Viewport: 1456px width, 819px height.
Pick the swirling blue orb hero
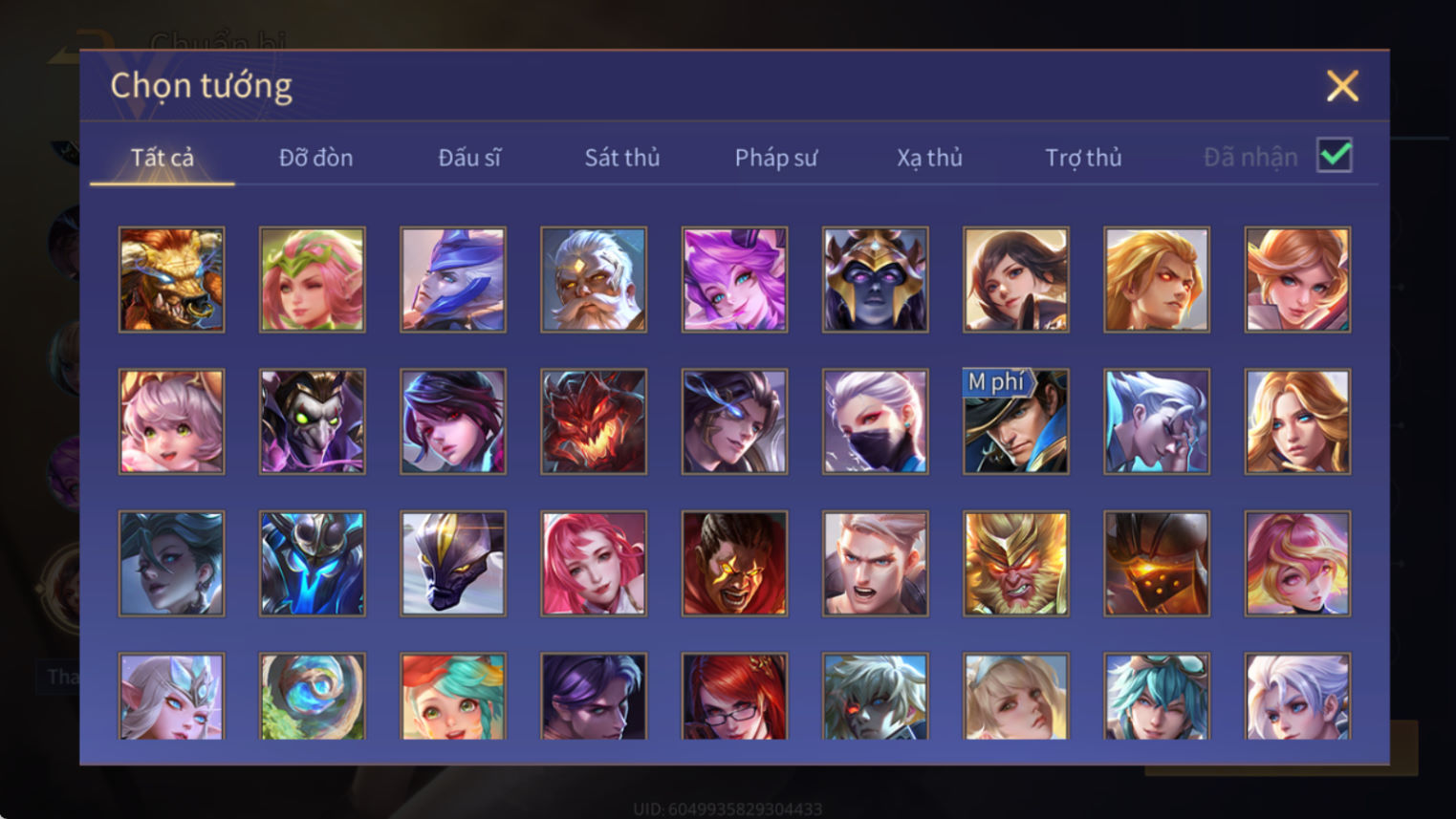pyautogui.click(x=313, y=697)
